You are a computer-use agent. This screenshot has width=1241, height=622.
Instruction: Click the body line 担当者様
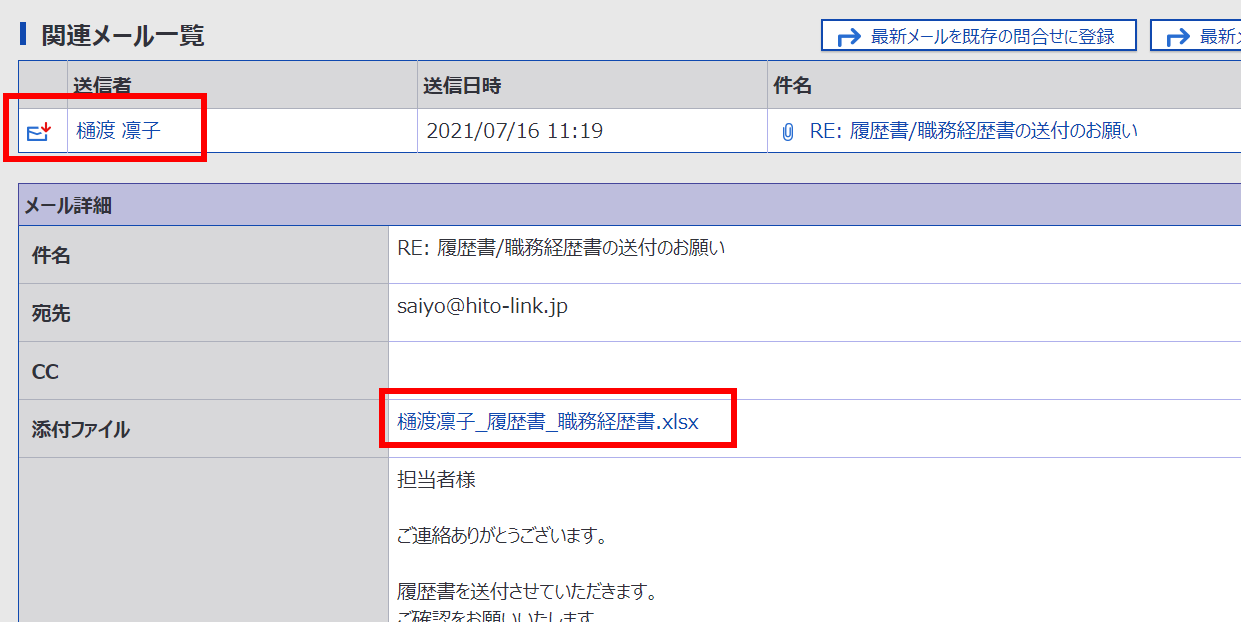tap(436, 480)
